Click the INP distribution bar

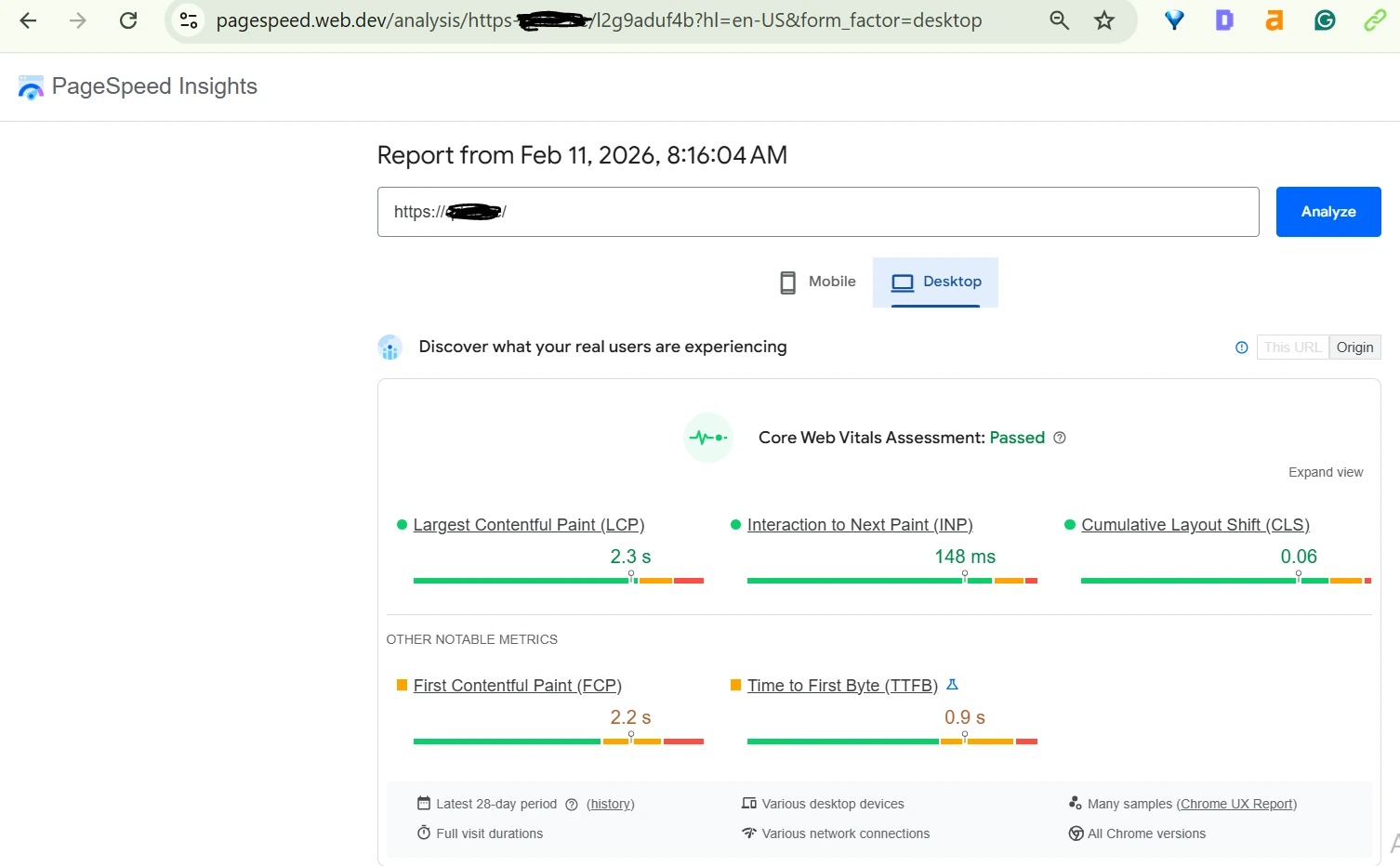[892, 581]
